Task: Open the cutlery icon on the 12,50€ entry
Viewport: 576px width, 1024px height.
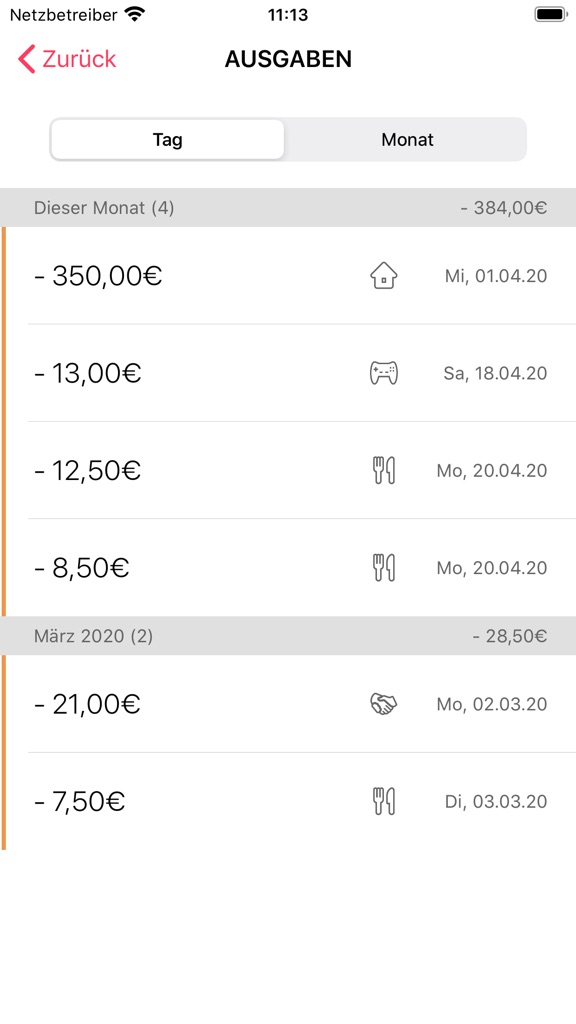Action: tap(383, 469)
